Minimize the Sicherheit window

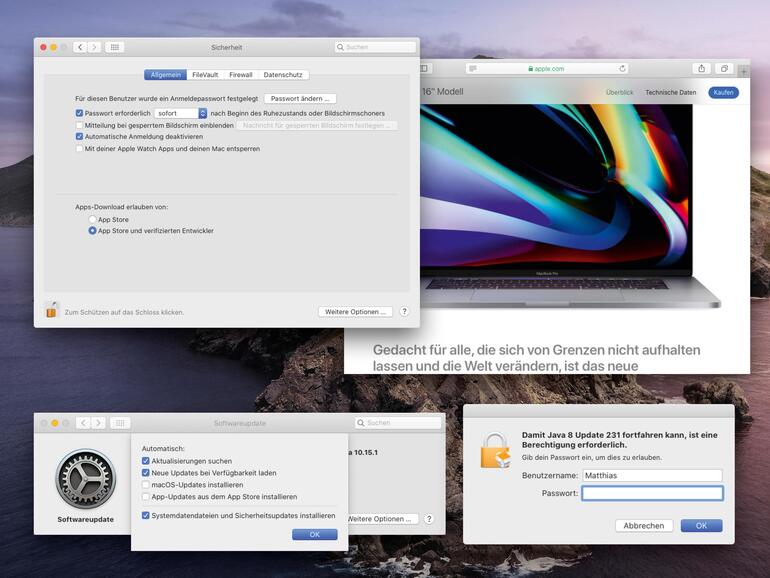(x=54, y=47)
